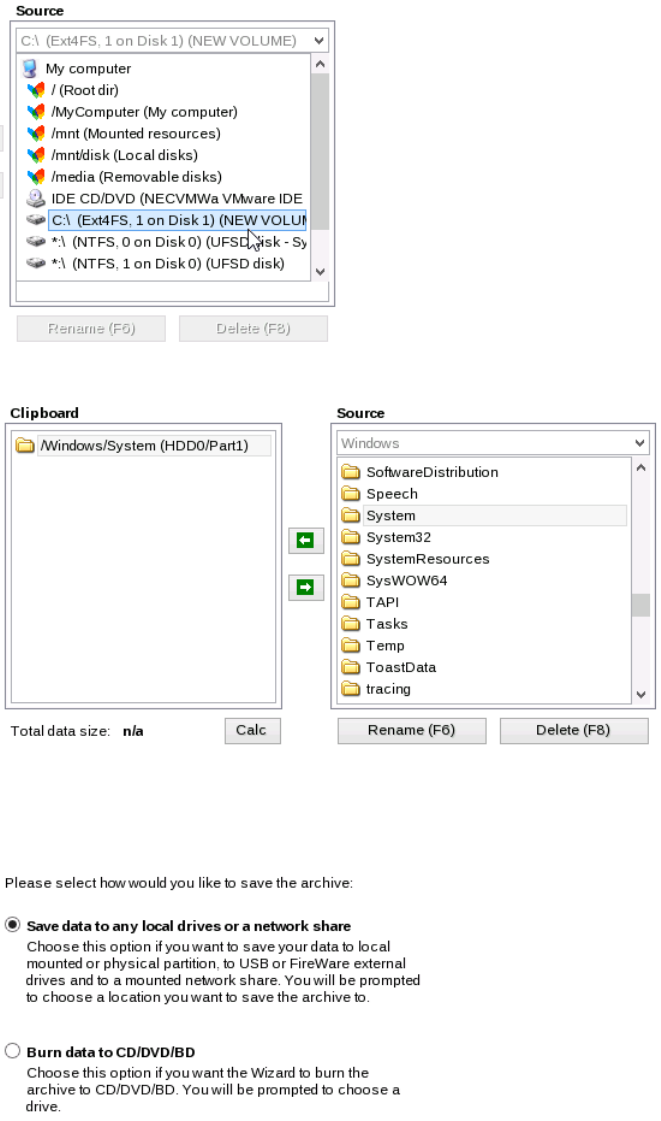Select Burn data to CD/DVD/BD option

tap(13, 1051)
